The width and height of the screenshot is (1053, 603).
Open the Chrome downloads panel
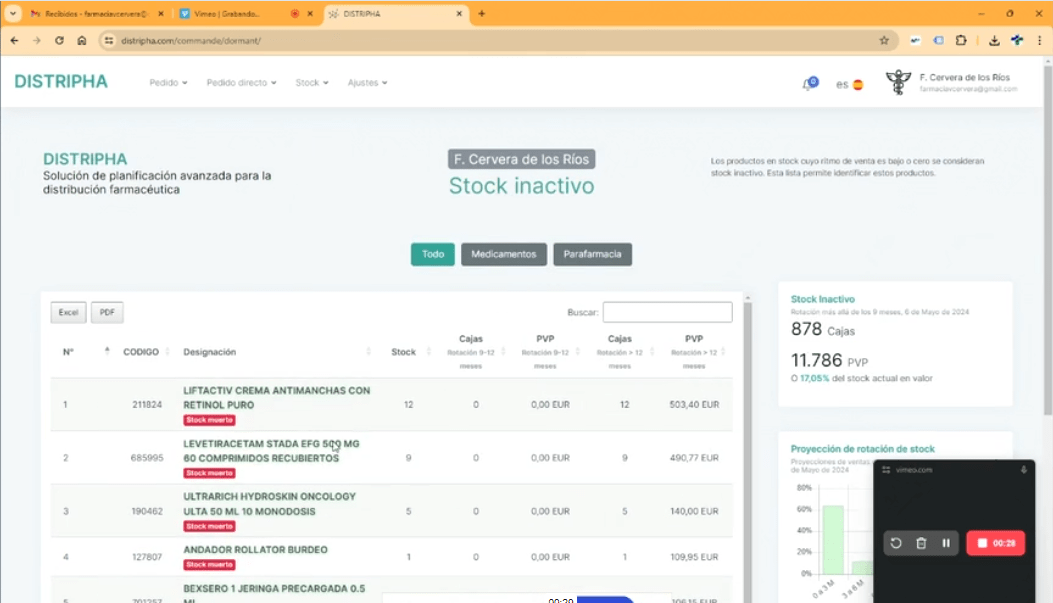pos(994,40)
